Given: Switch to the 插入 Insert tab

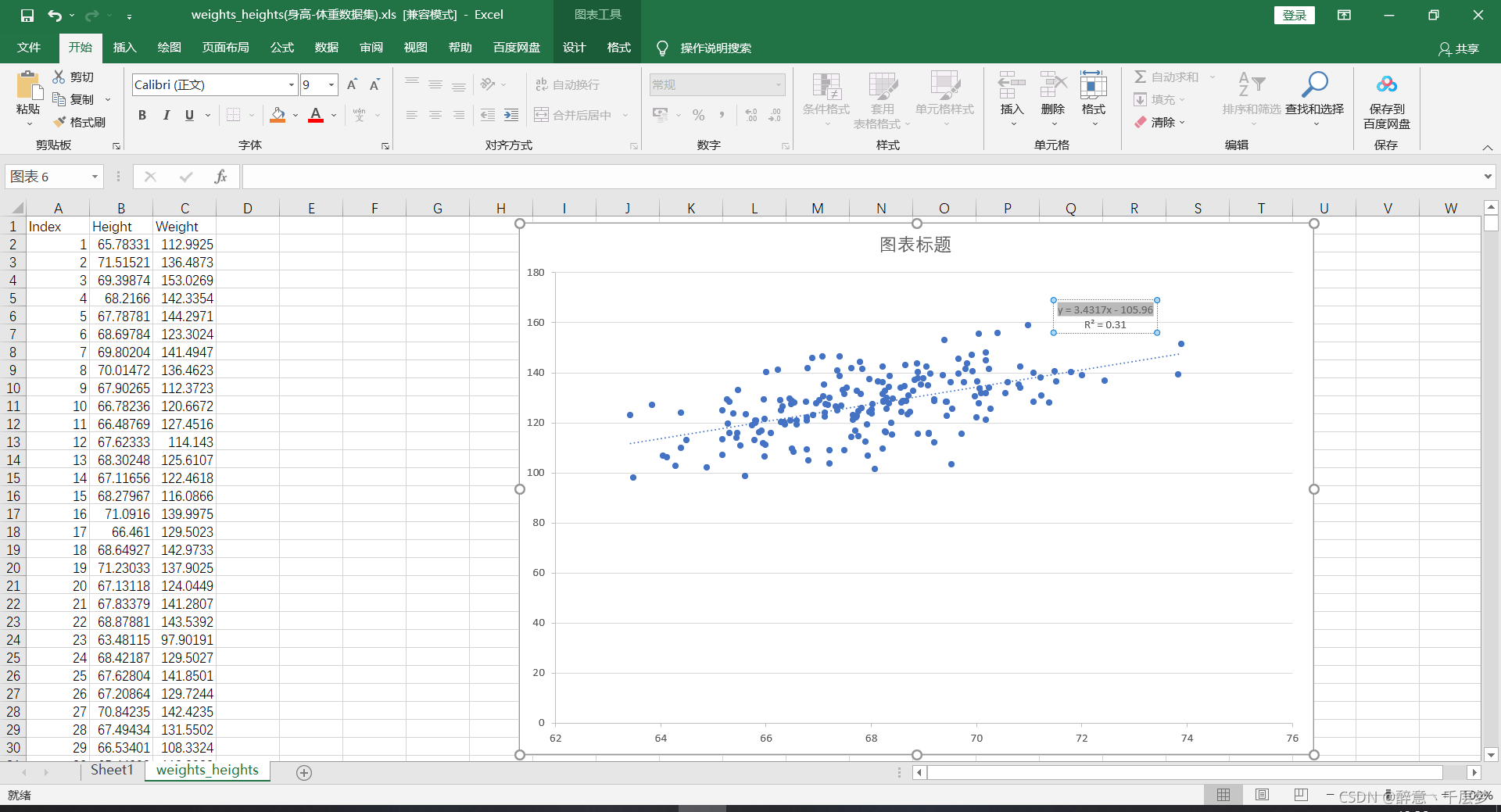Looking at the screenshot, I should coord(125,48).
